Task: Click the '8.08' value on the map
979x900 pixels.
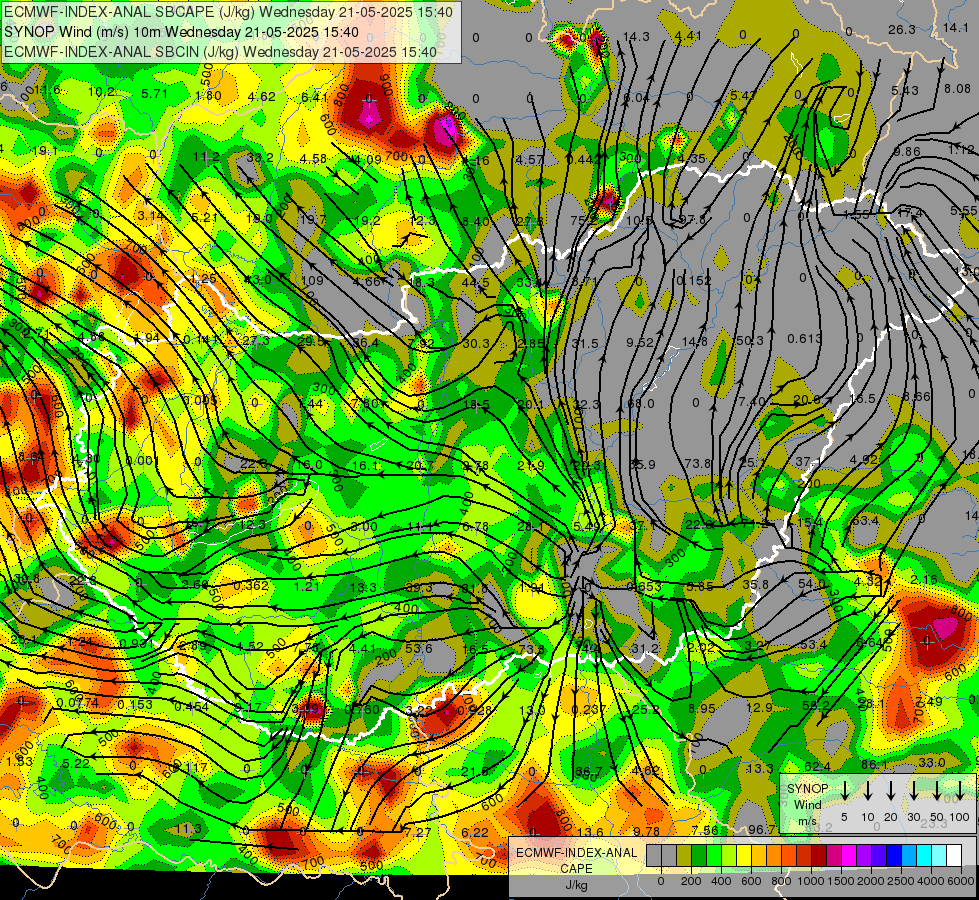Action: click(x=957, y=89)
